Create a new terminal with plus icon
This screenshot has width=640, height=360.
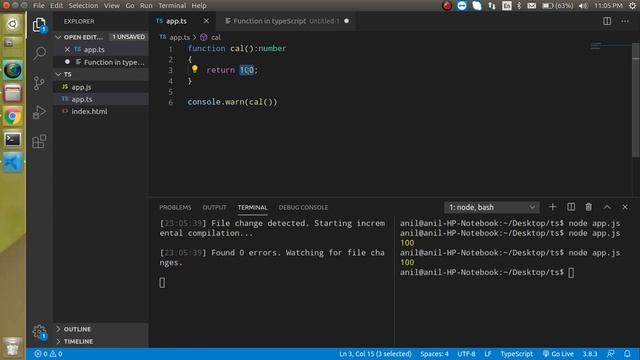coord(552,207)
